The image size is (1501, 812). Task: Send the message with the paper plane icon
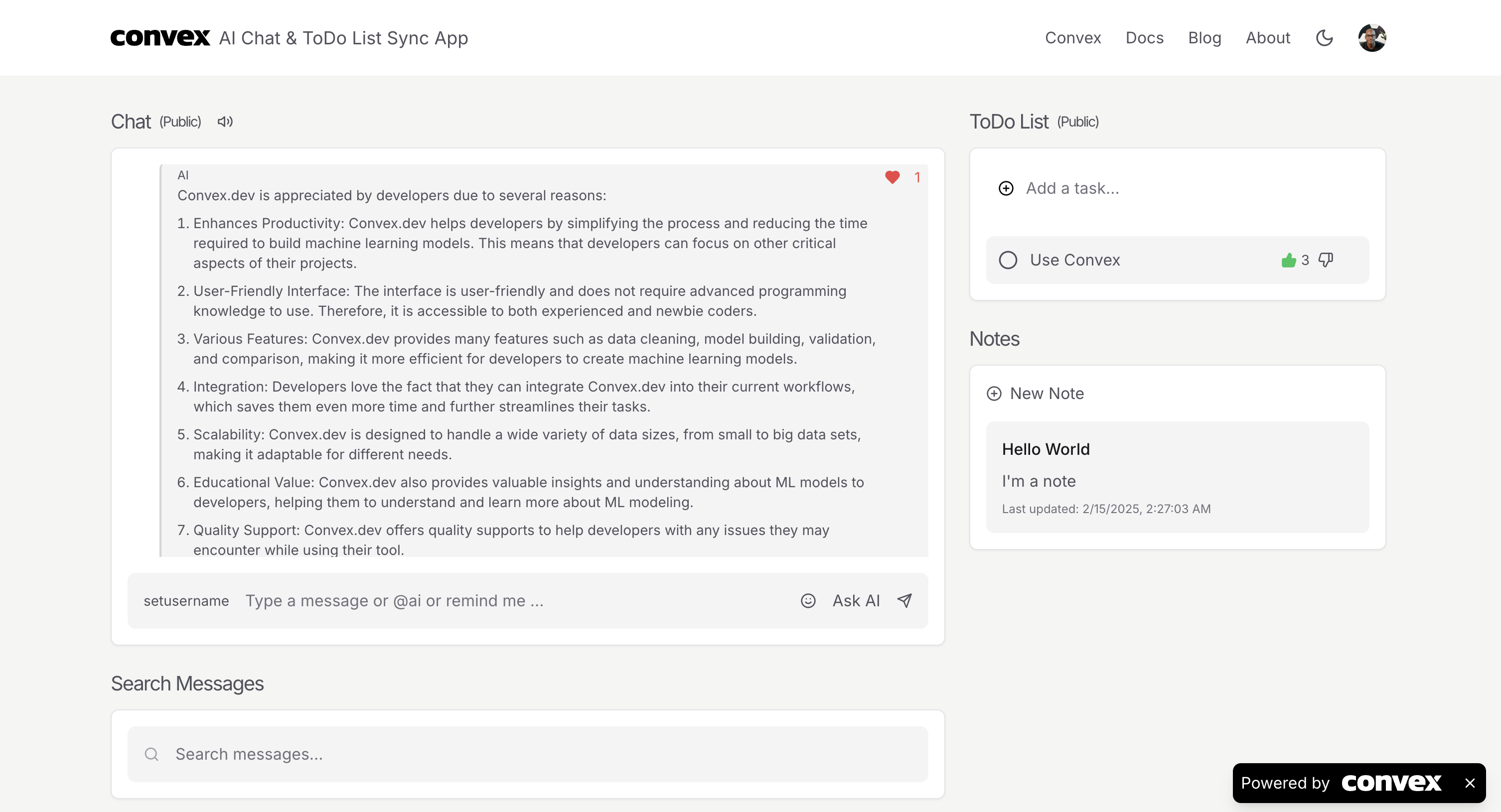click(904, 601)
